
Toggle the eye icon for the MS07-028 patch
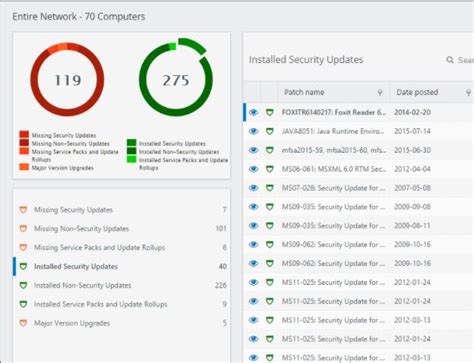click(254, 188)
